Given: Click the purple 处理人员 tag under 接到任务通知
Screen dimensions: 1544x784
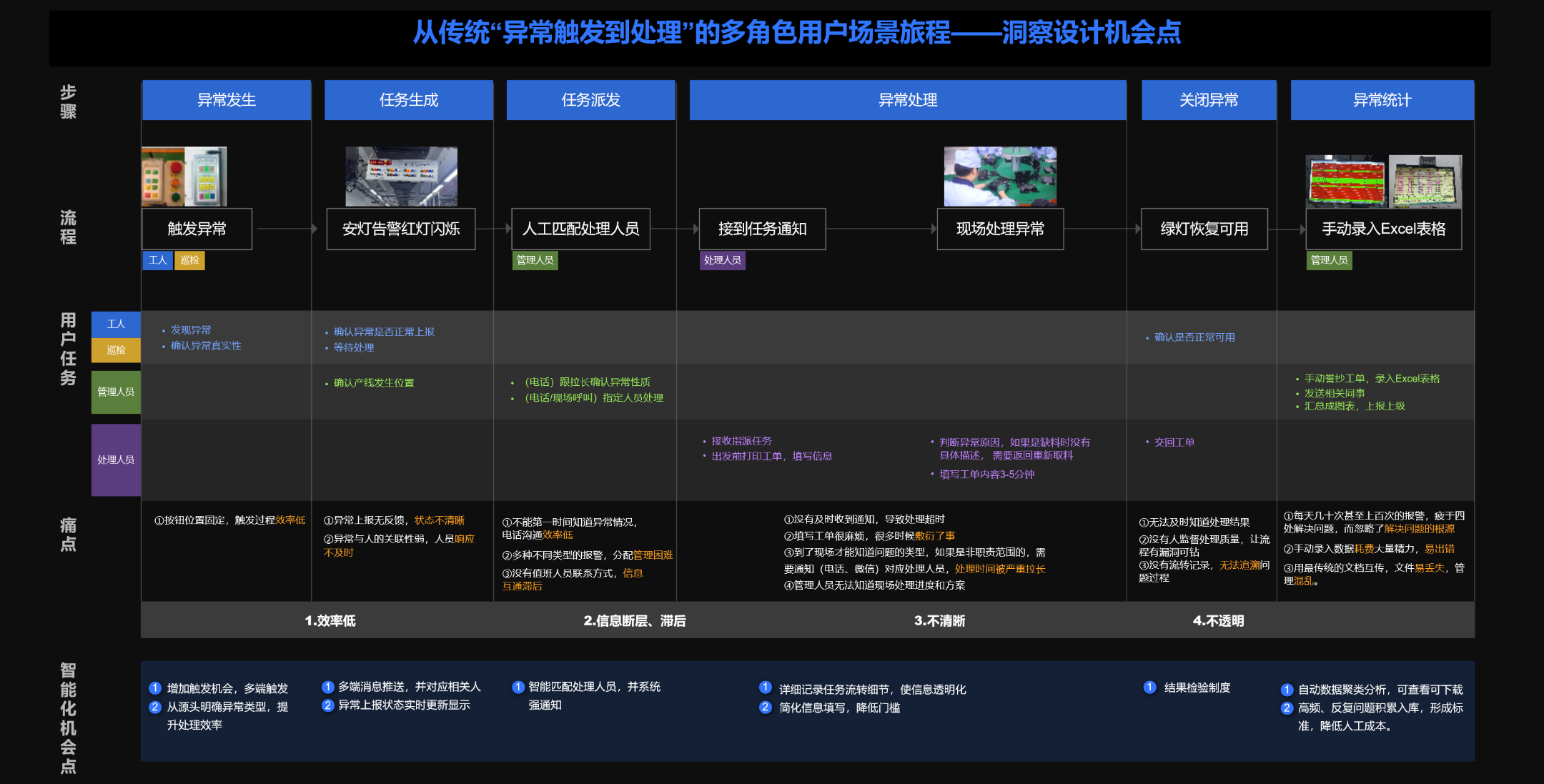Looking at the screenshot, I should coord(722,260).
